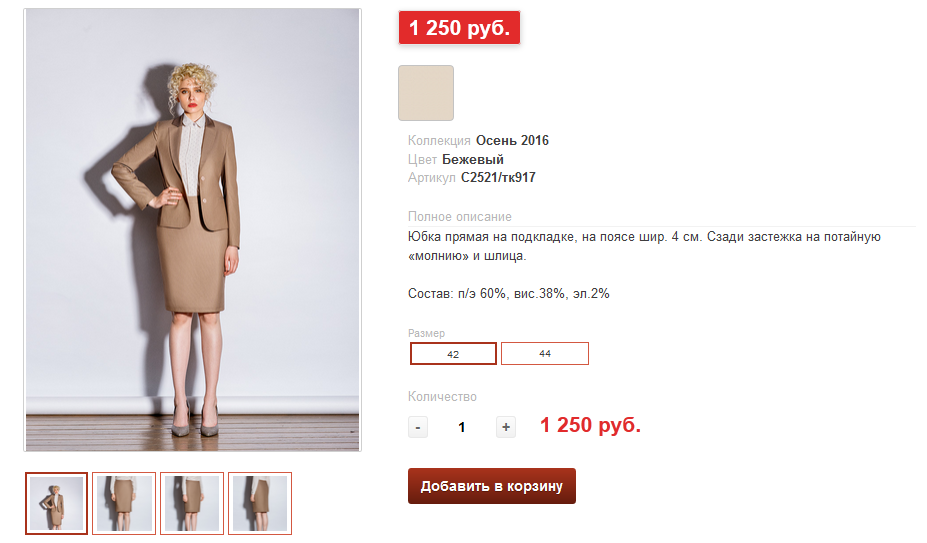Viewport: 927px width, 543px height.
Task: Enlarge the main product photo
Action: tap(192, 230)
